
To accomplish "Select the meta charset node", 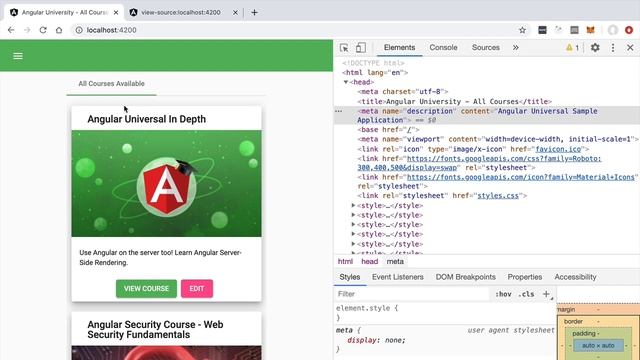I will point(402,92).
